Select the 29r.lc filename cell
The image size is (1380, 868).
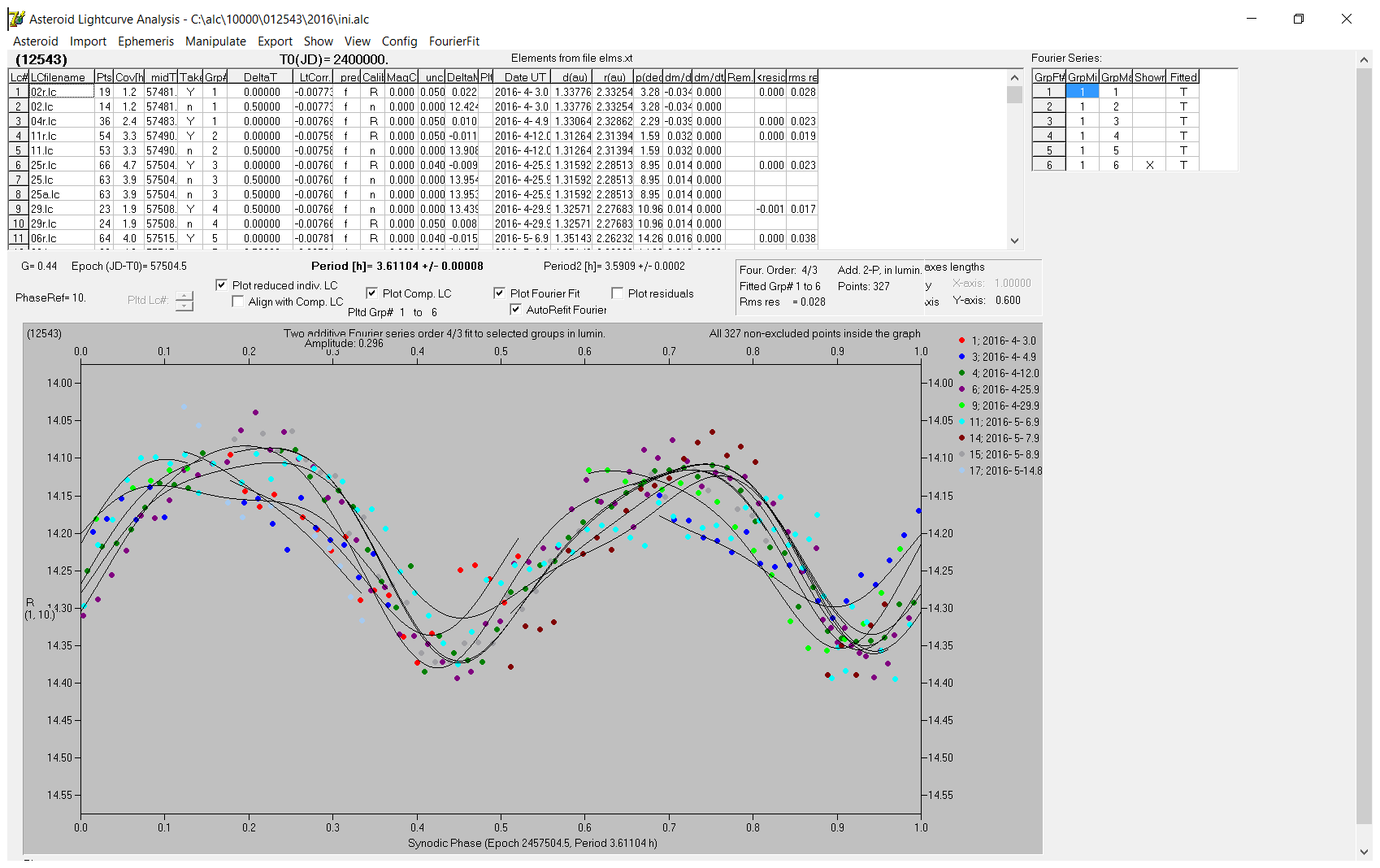[62, 224]
